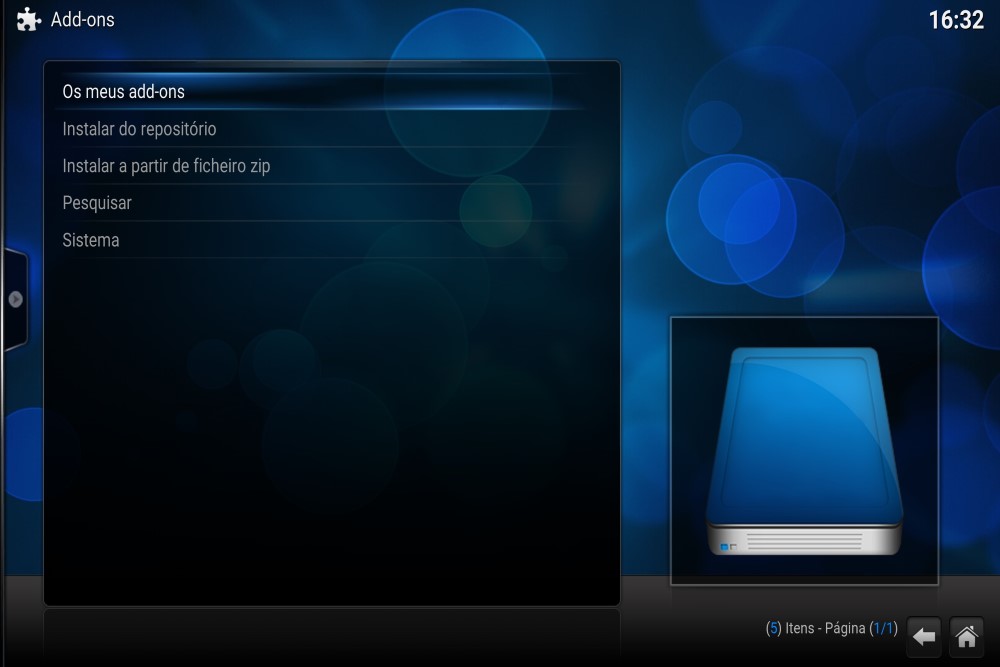Click the puzzle piece Add-ons icon
Image resolution: width=1000 pixels, height=667 pixels.
28,20
